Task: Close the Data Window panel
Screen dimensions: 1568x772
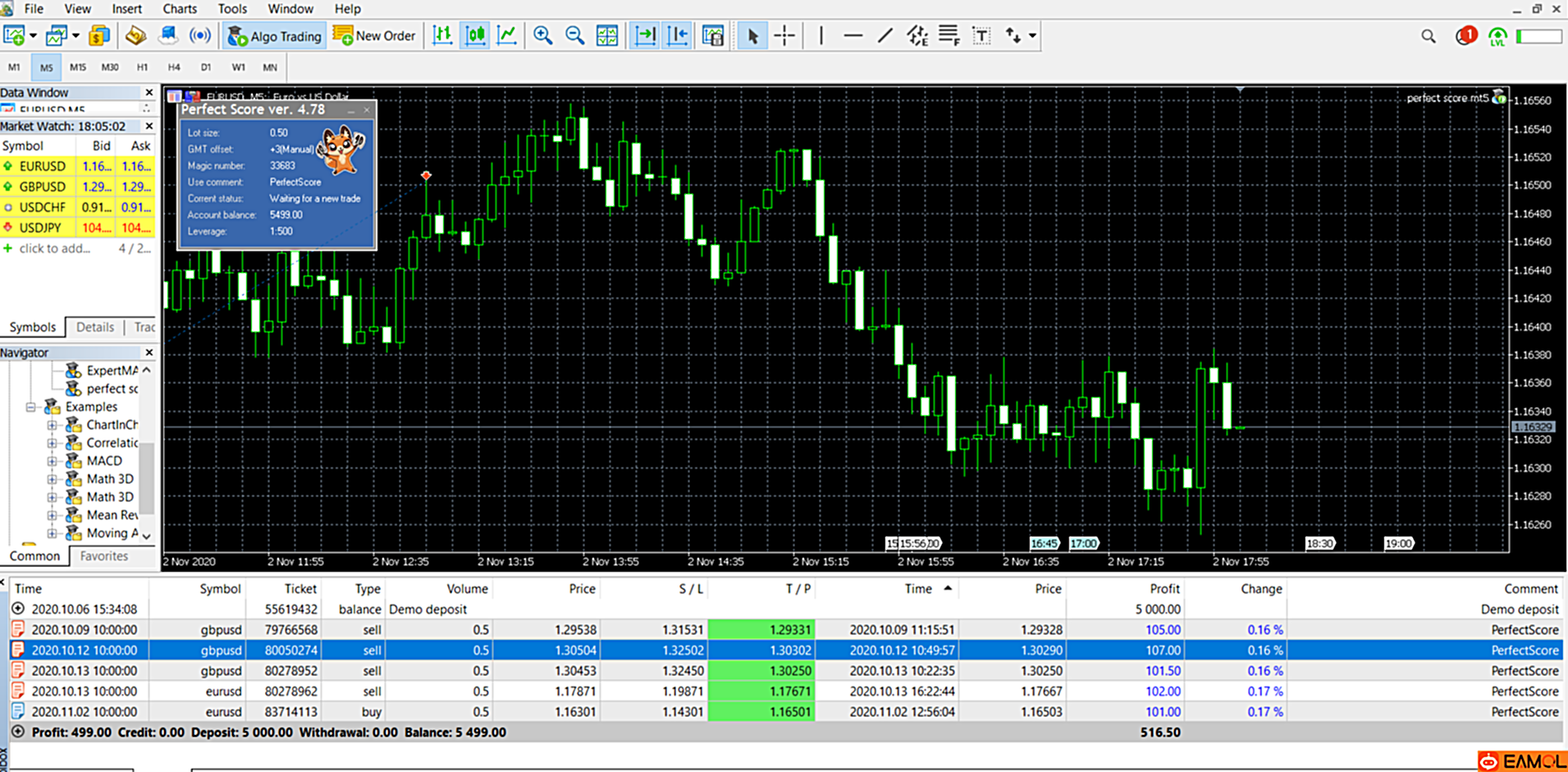Action: tap(149, 93)
